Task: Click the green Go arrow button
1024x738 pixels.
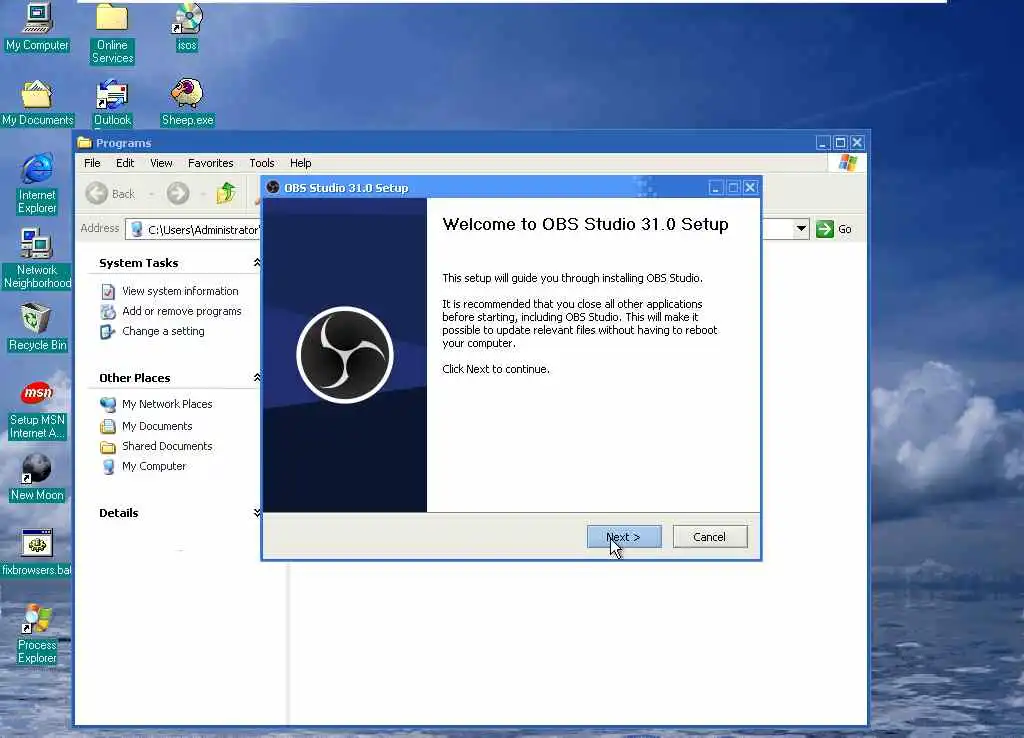Action: (x=825, y=229)
